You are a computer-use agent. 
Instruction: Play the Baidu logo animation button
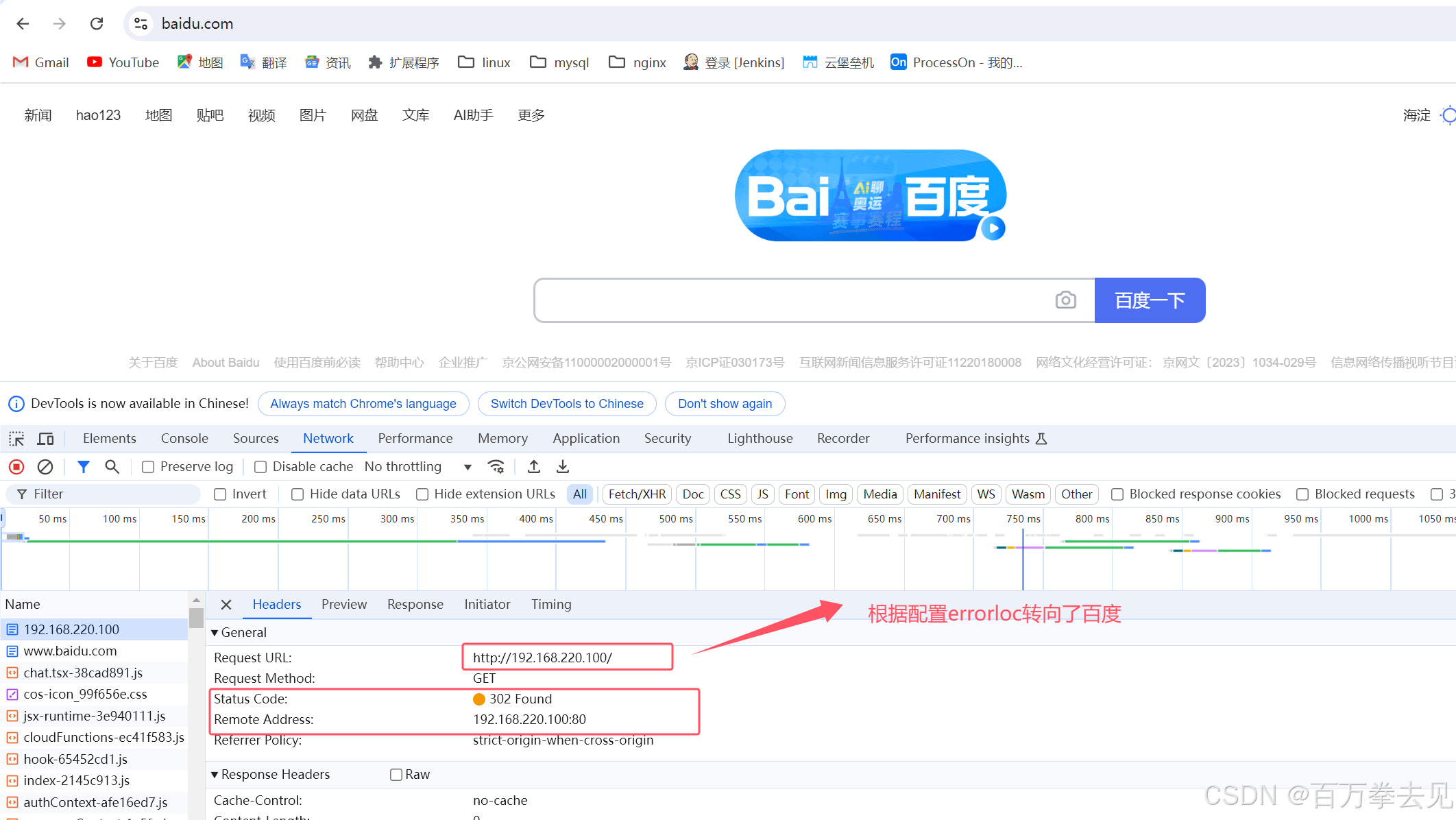click(x=993, y=228)
